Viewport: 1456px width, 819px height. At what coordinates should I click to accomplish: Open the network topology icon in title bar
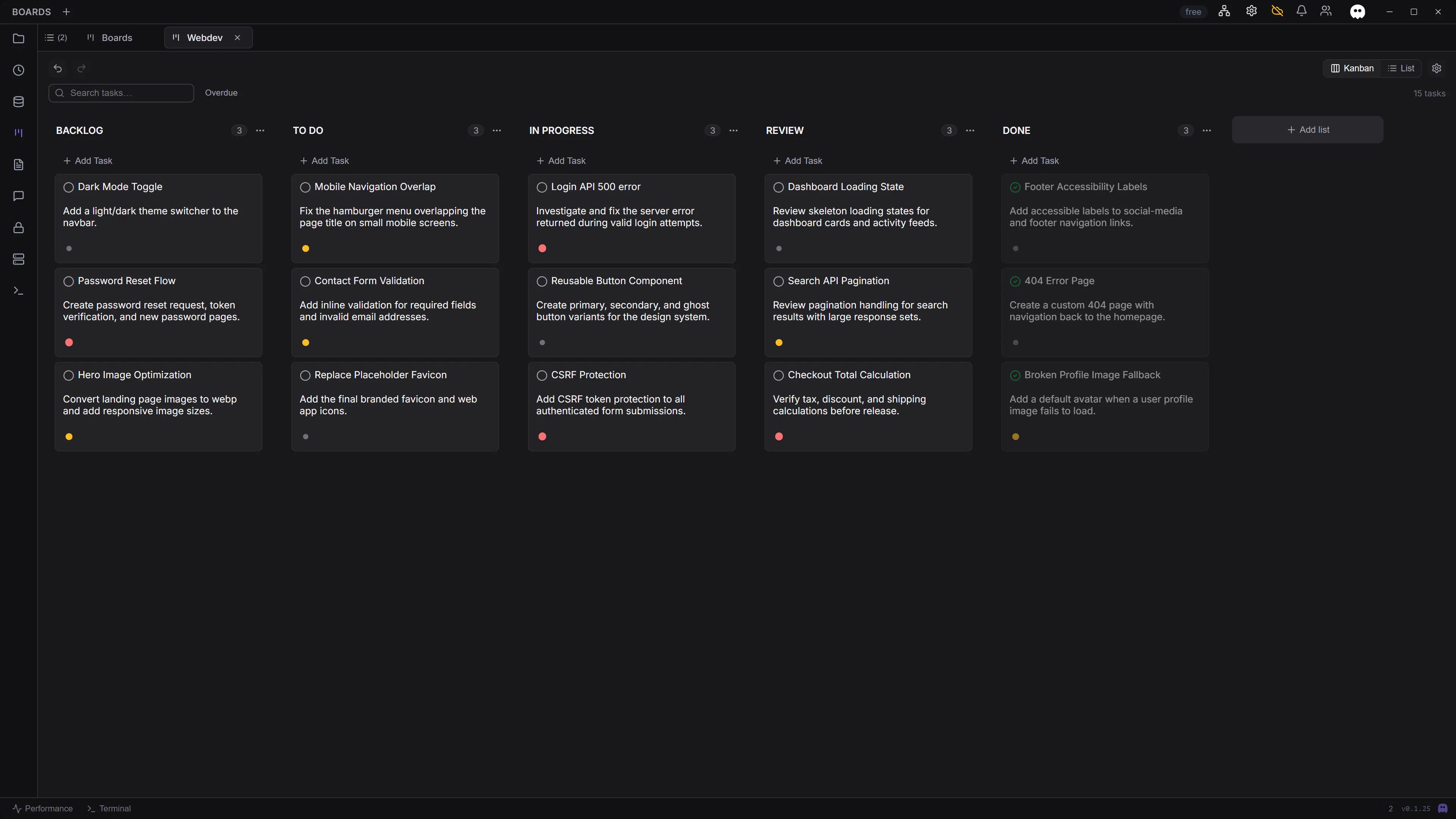tap(1224, 11)
